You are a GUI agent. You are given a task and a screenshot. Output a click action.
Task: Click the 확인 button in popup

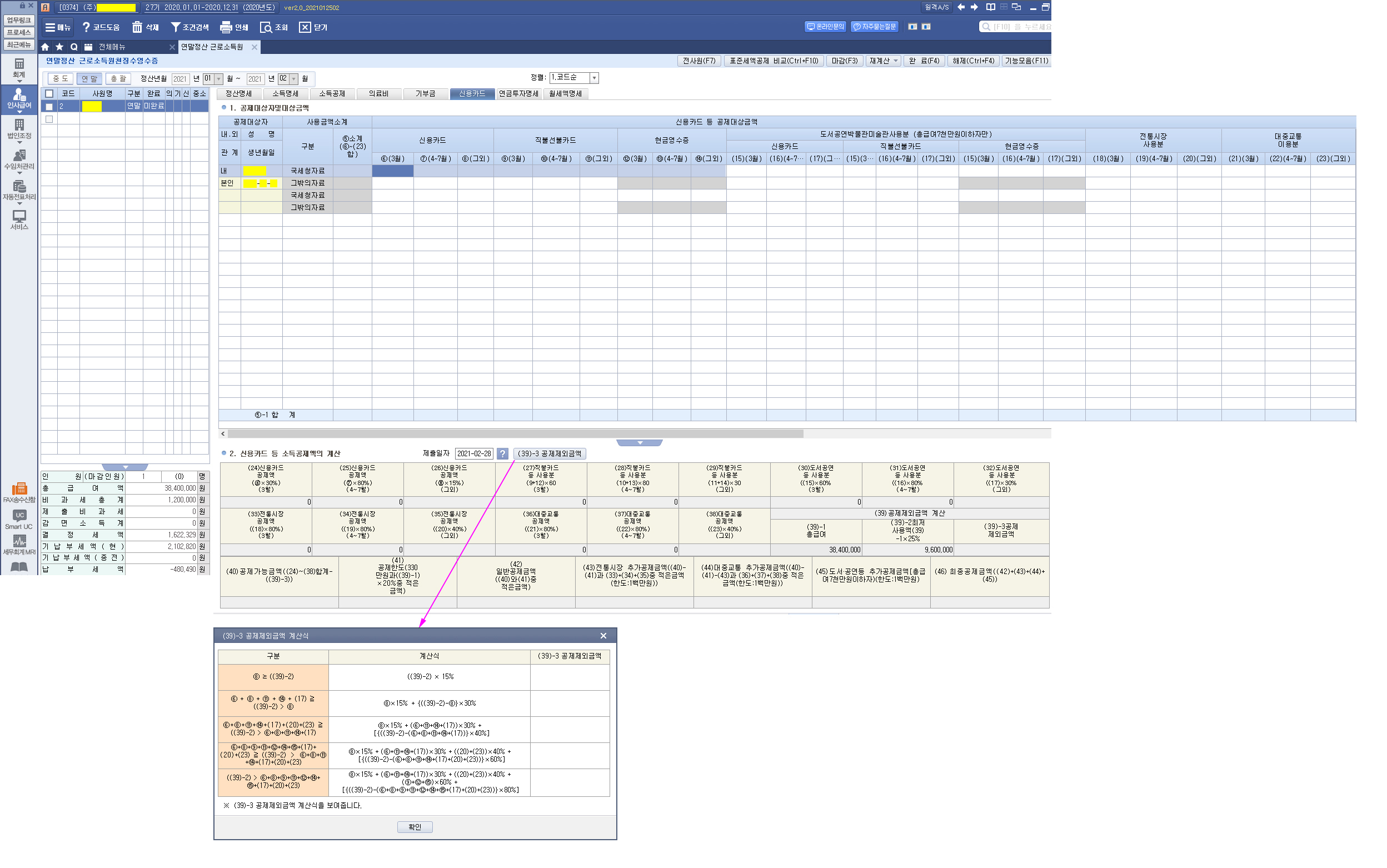point(415,827)
